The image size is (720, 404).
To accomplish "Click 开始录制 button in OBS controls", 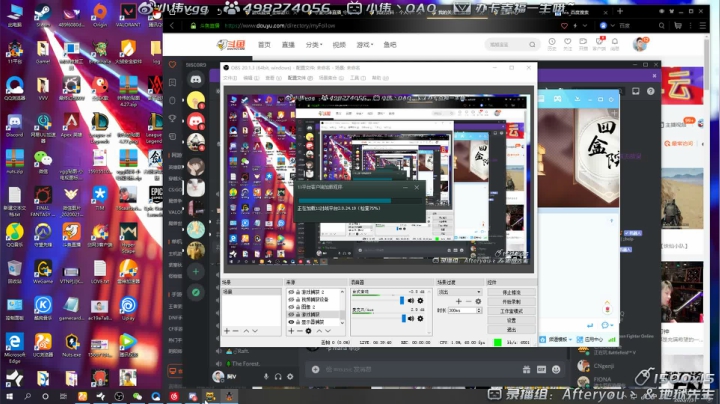I will point(511,302).
